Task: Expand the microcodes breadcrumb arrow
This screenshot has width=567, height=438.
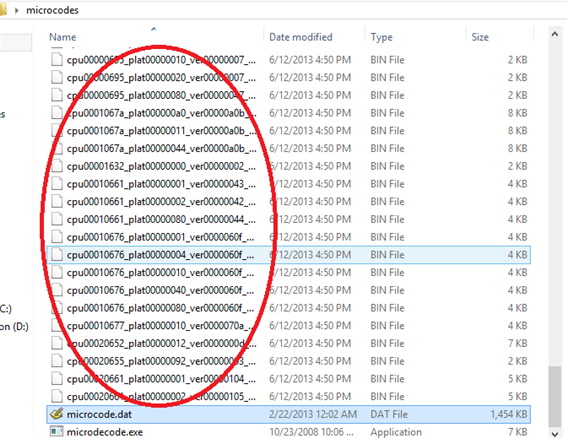Action: [17, 10]
